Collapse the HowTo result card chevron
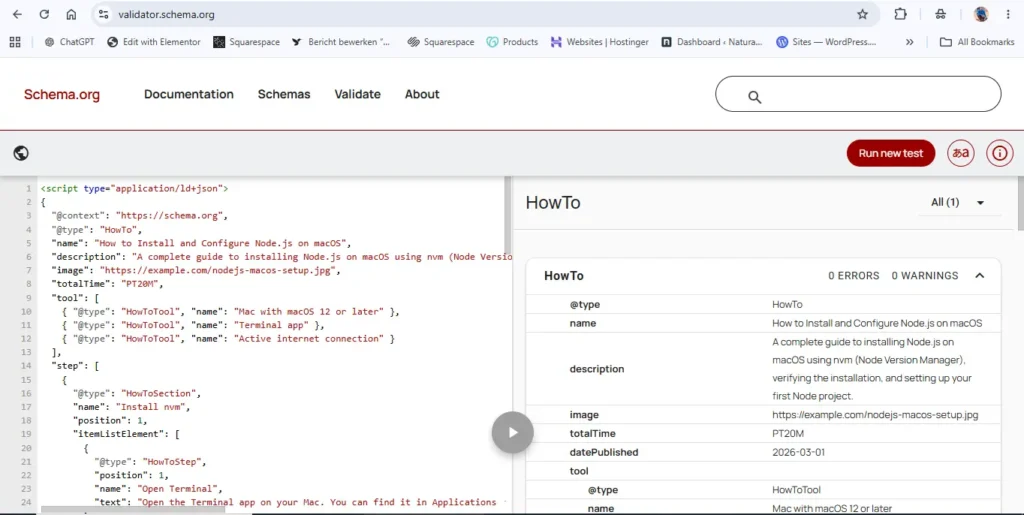This screenshot has width=1024, height=515. click(x=980, y=275)
